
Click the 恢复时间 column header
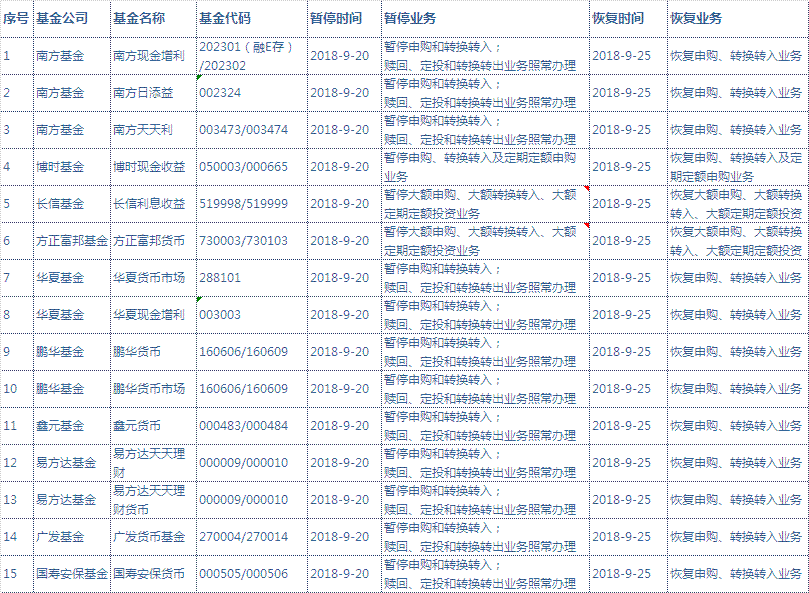pyautogui.click(x=618, y=19)
